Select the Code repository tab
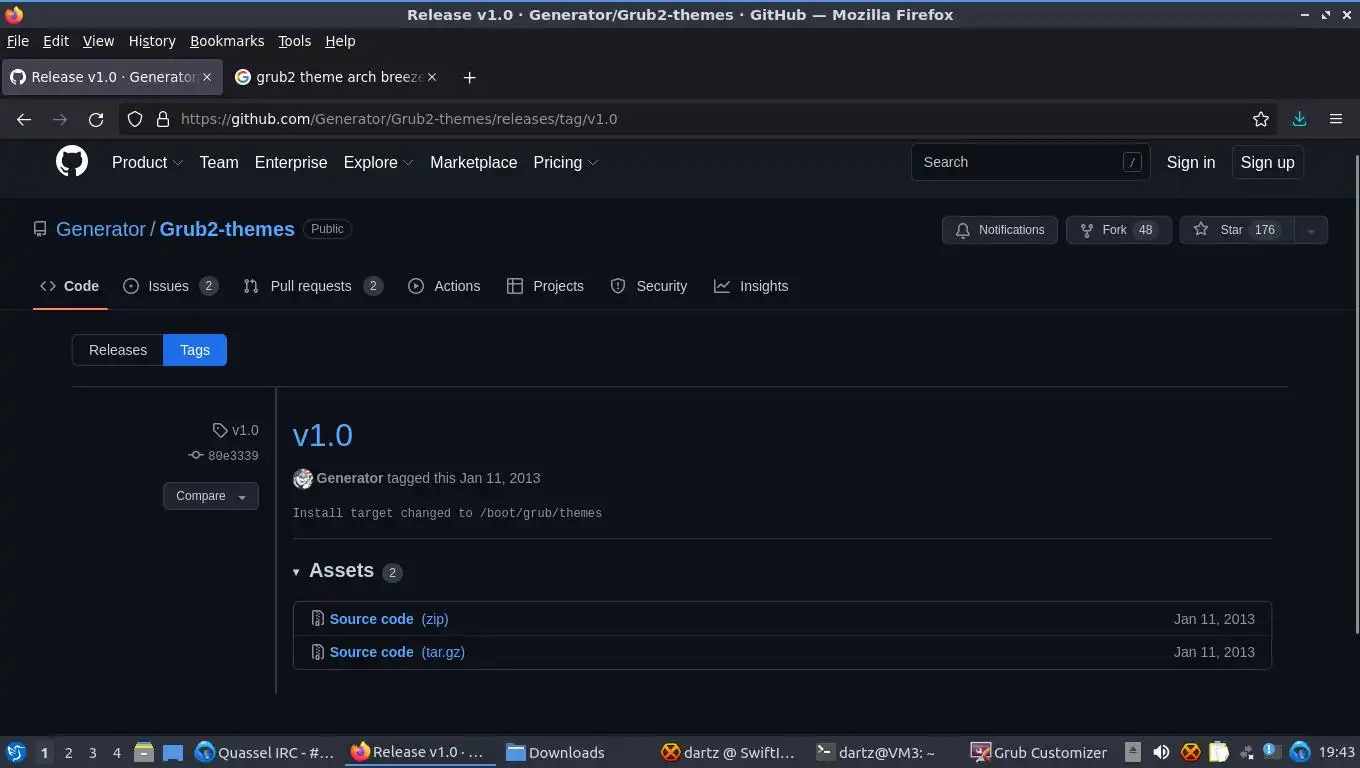 [x=70, y=286]
